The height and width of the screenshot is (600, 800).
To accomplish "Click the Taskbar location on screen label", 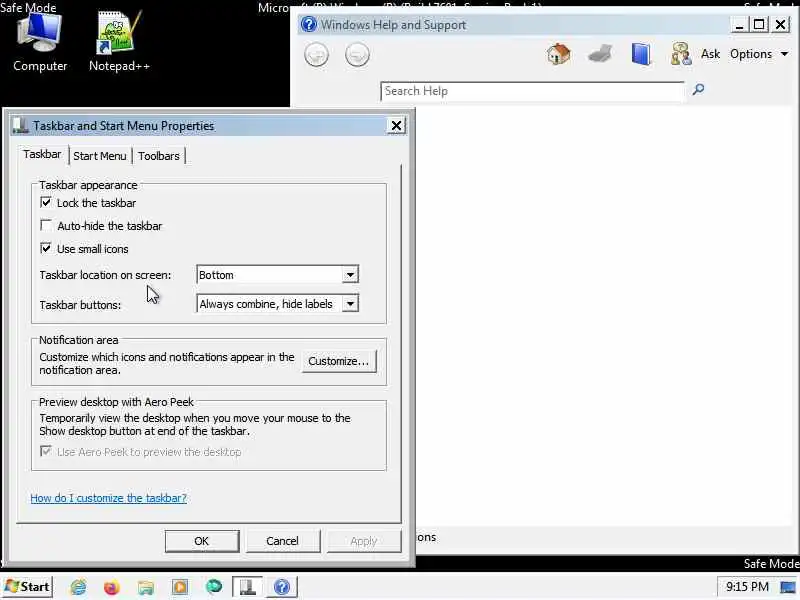I will 105,275.
